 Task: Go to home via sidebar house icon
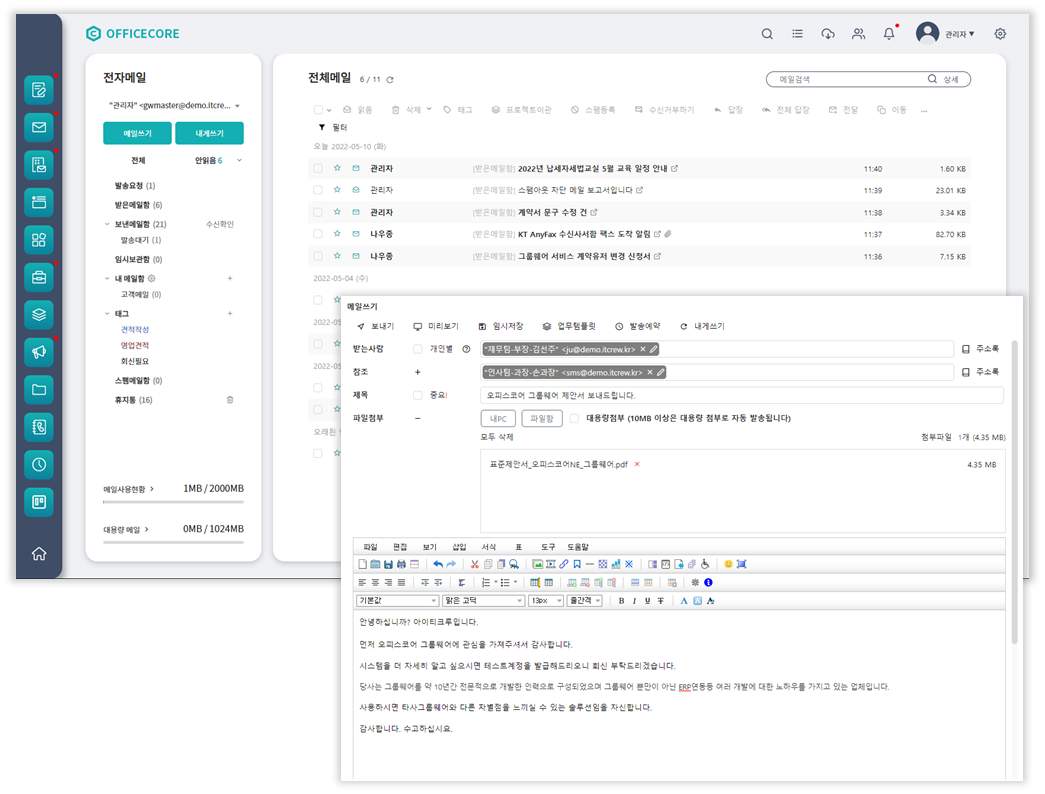point(39,553)
